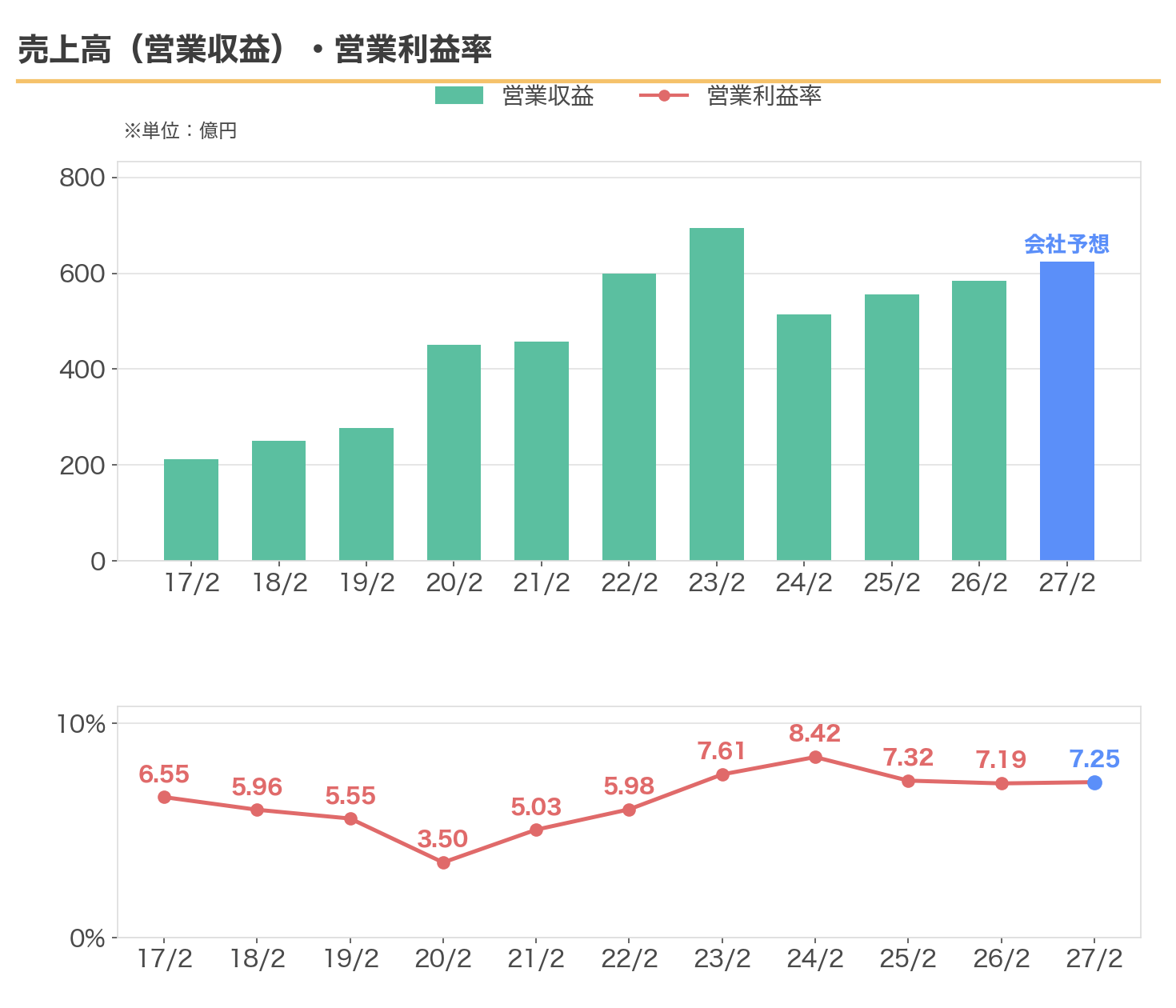This screenshot has width=1176, height=1008.
Task: Select the 21/2 revenue bar
Action: (x=542, y=450)
